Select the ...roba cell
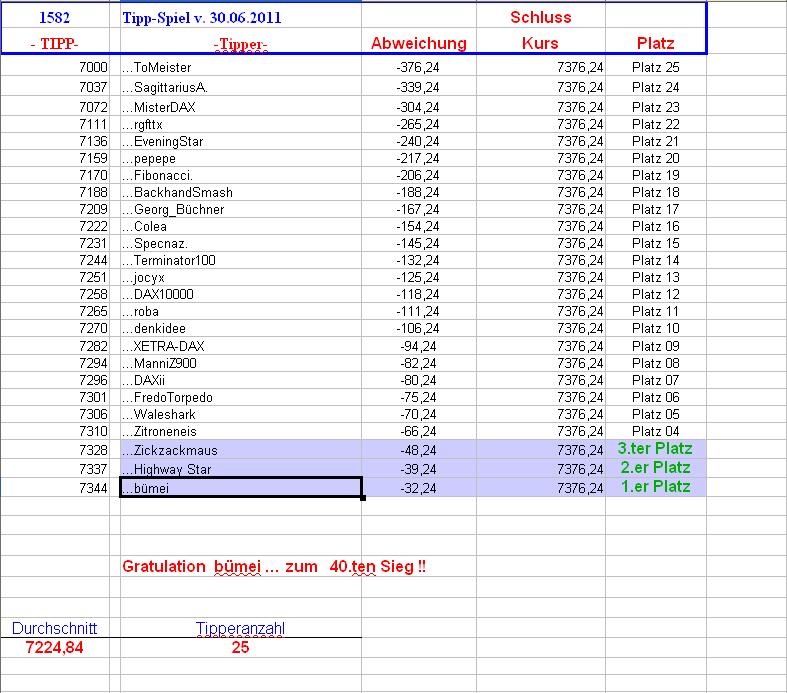Image resolution: width=787 pixels, height=693 pixels. 240,312
